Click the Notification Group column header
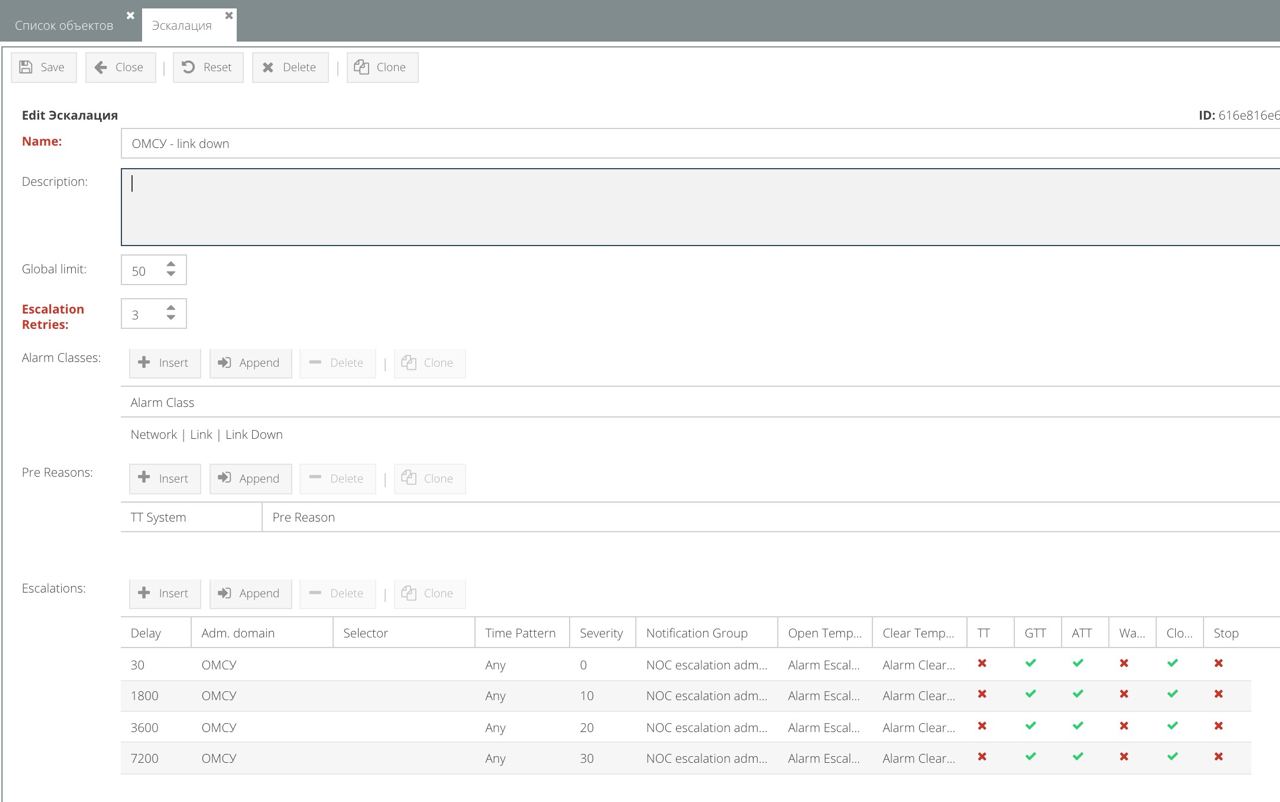This screenshot has height=802, width=1280. pos(706,633)
